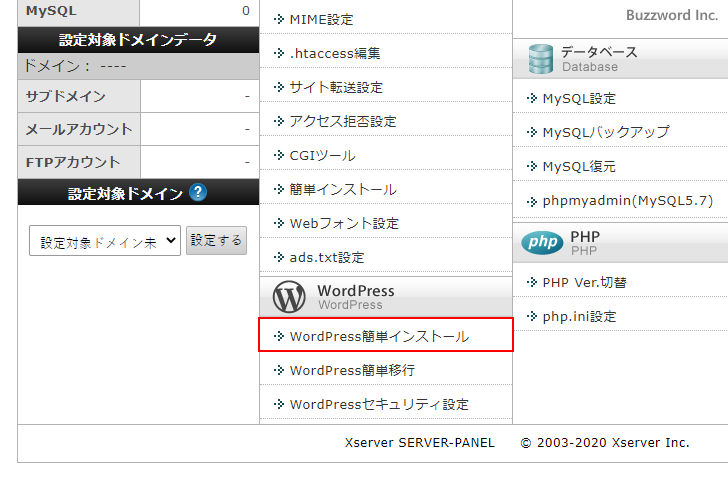
Task: Click the 設定対象ドメインデータ header
Action: (138, 40)
